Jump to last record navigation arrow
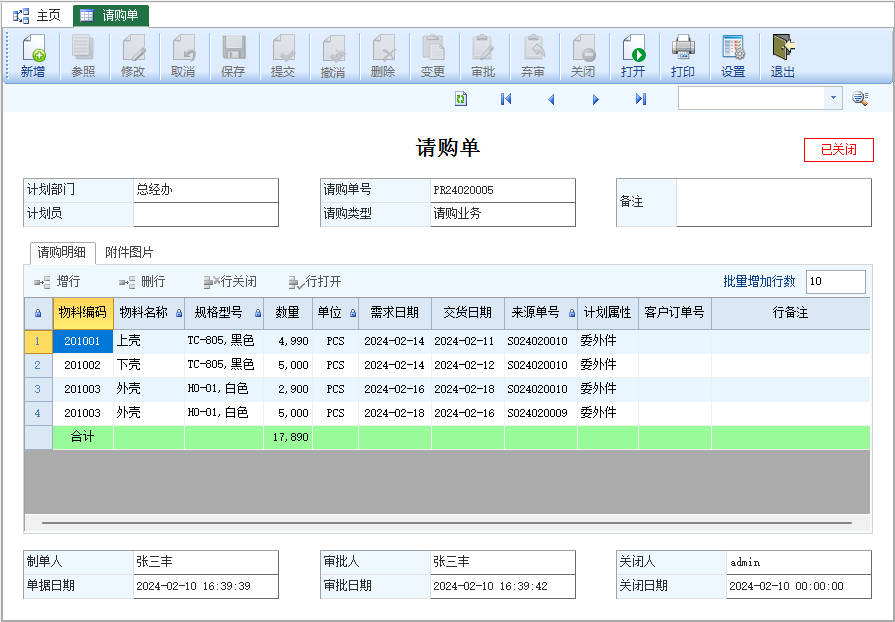The height and width of the screenshot is (622, 895). pyautogui.click(x=640, y=98)
